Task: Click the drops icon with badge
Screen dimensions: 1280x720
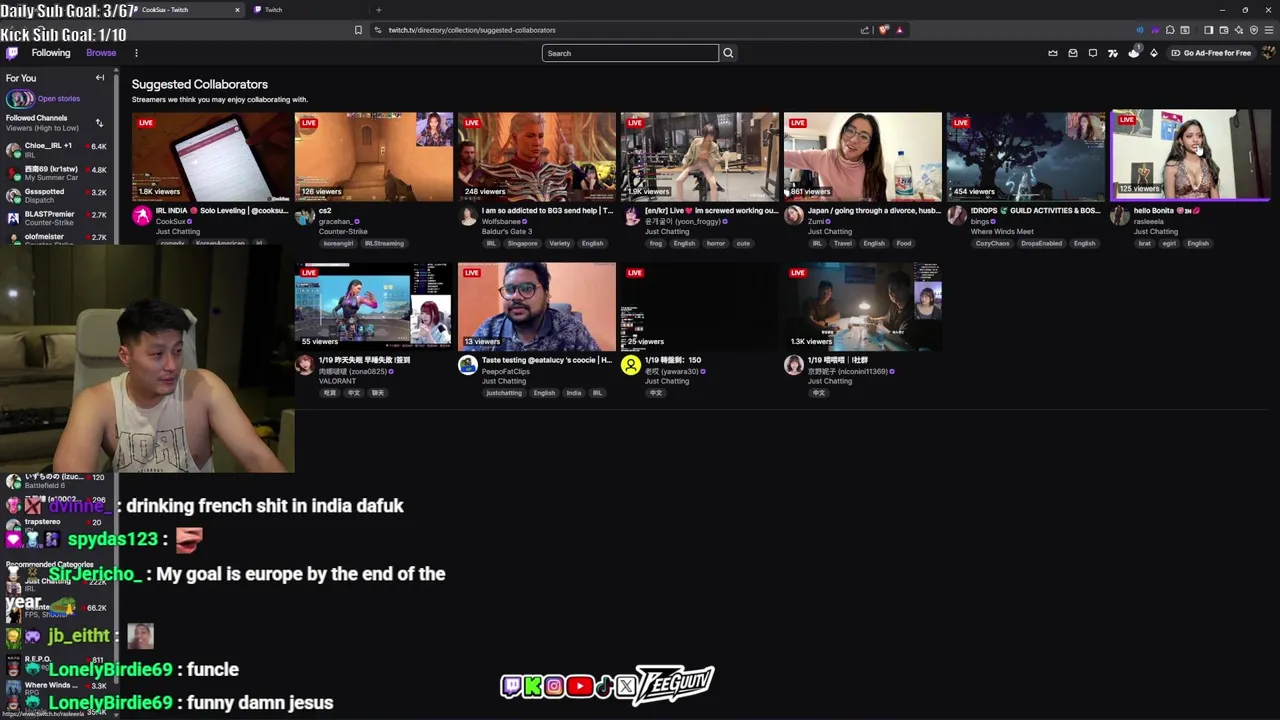Action: point(1134,53)
